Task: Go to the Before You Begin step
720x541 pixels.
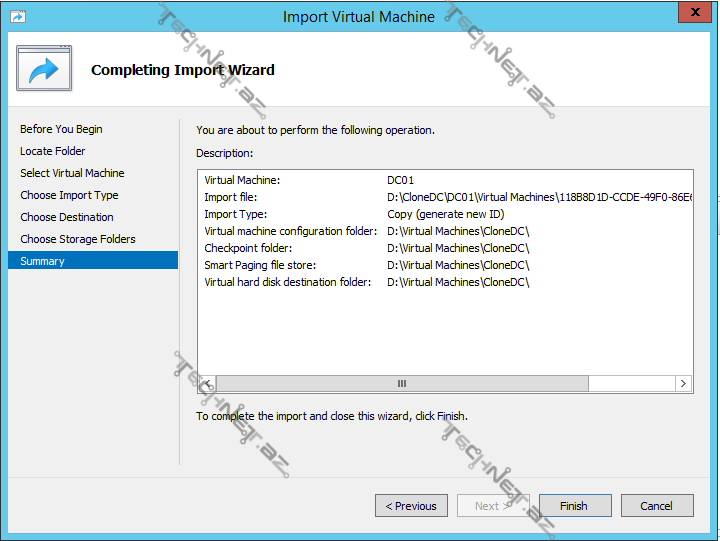Action: click(61, 129)
